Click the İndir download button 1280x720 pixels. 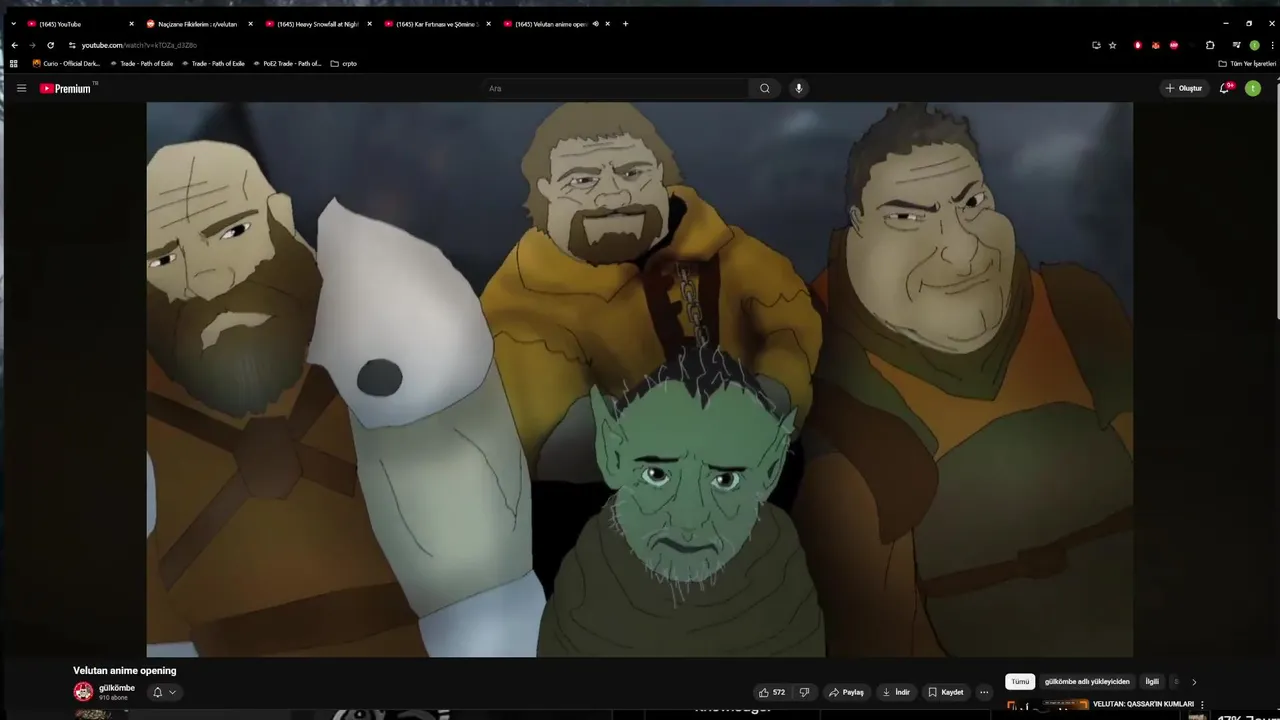tap(896, 692)
